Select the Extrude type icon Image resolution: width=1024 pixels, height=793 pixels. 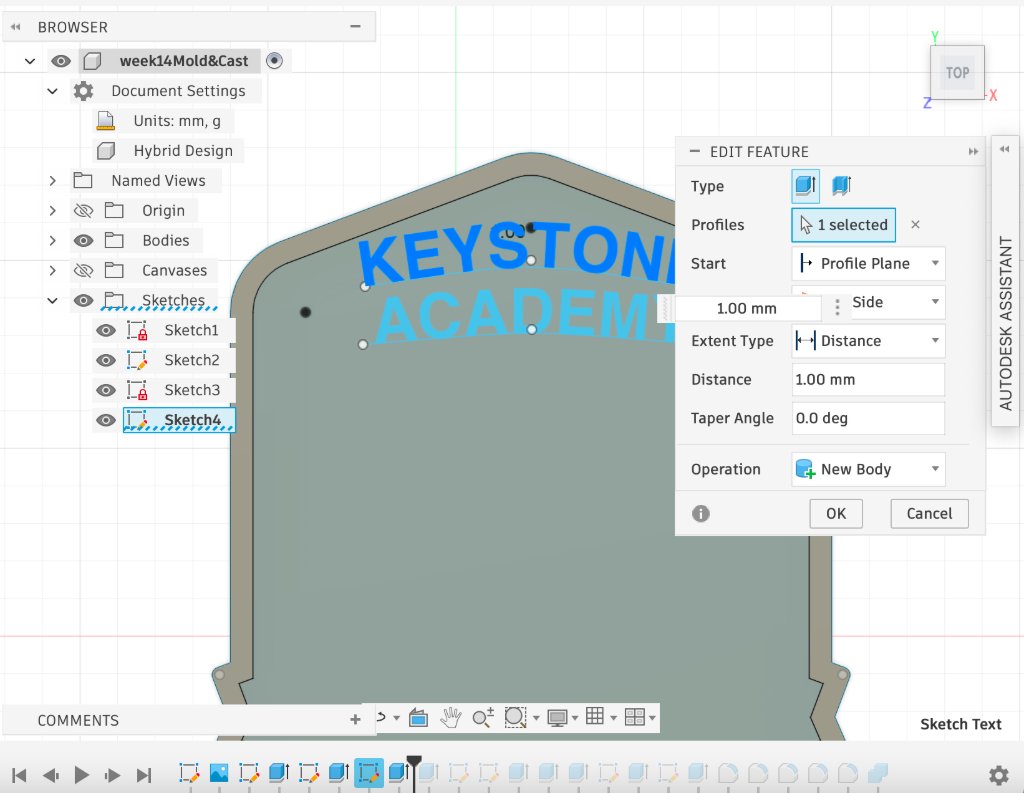[806, 186]
